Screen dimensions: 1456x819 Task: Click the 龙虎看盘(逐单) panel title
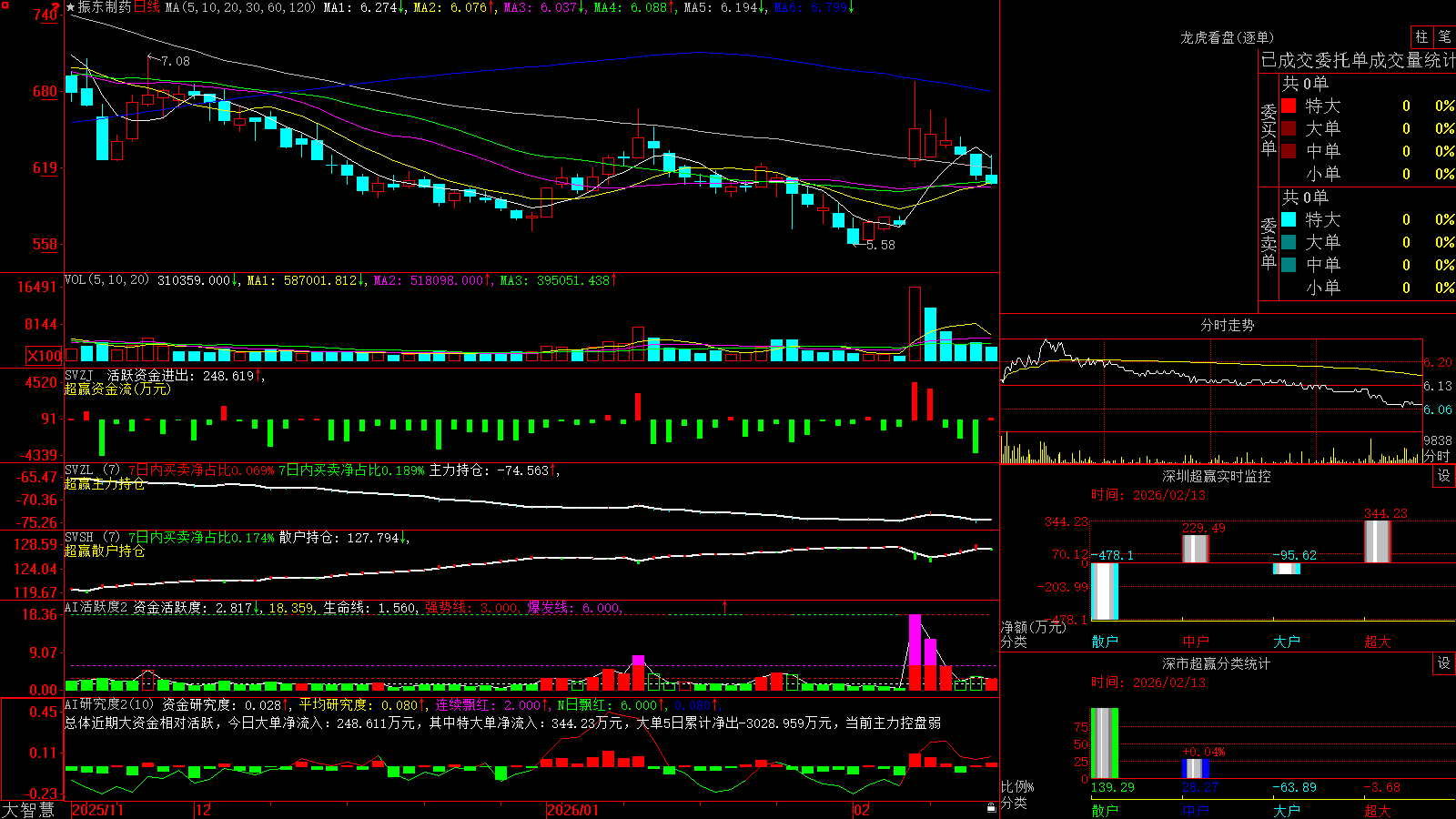1227,37
